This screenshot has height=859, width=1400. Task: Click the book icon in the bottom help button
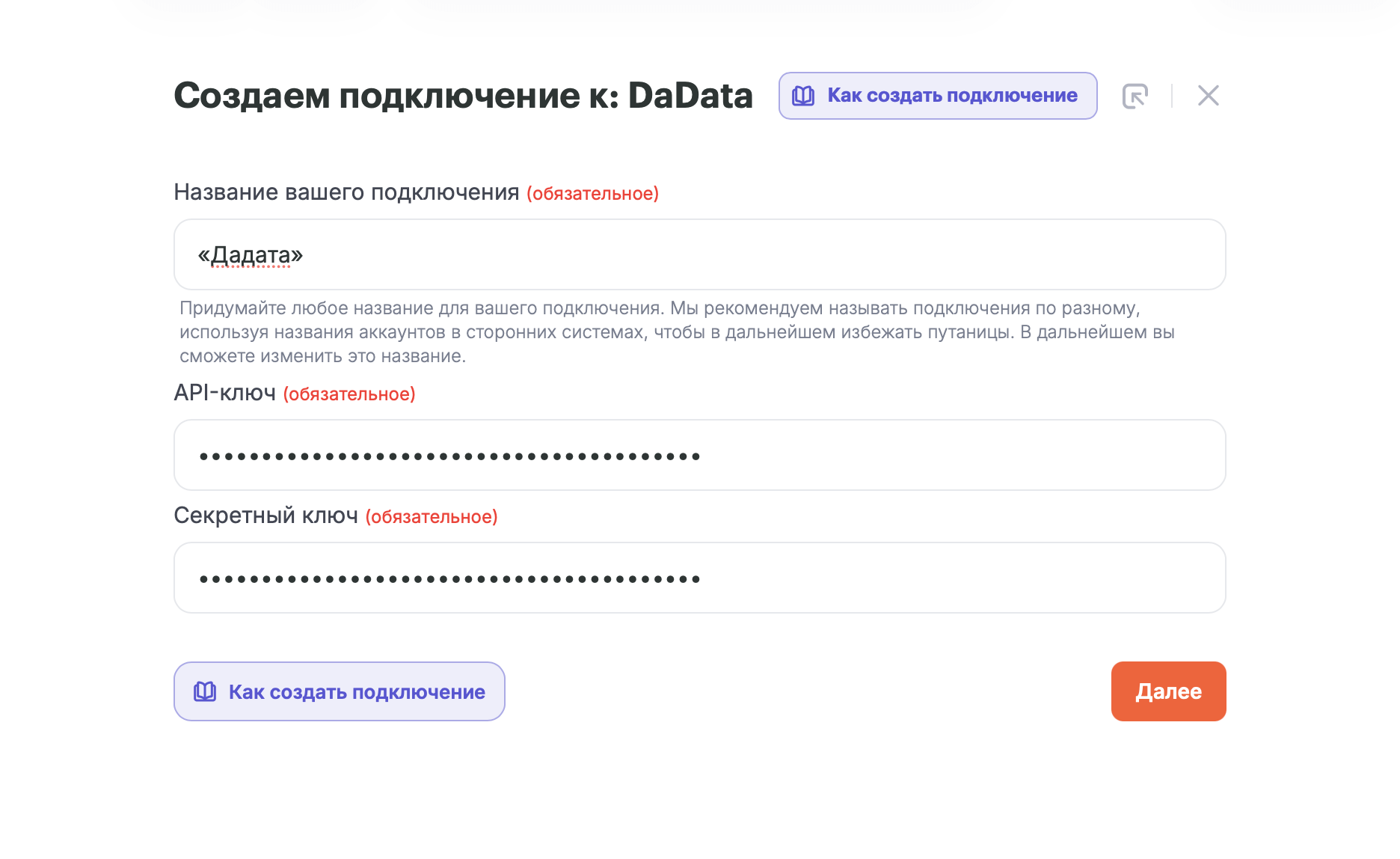(205, 691)
